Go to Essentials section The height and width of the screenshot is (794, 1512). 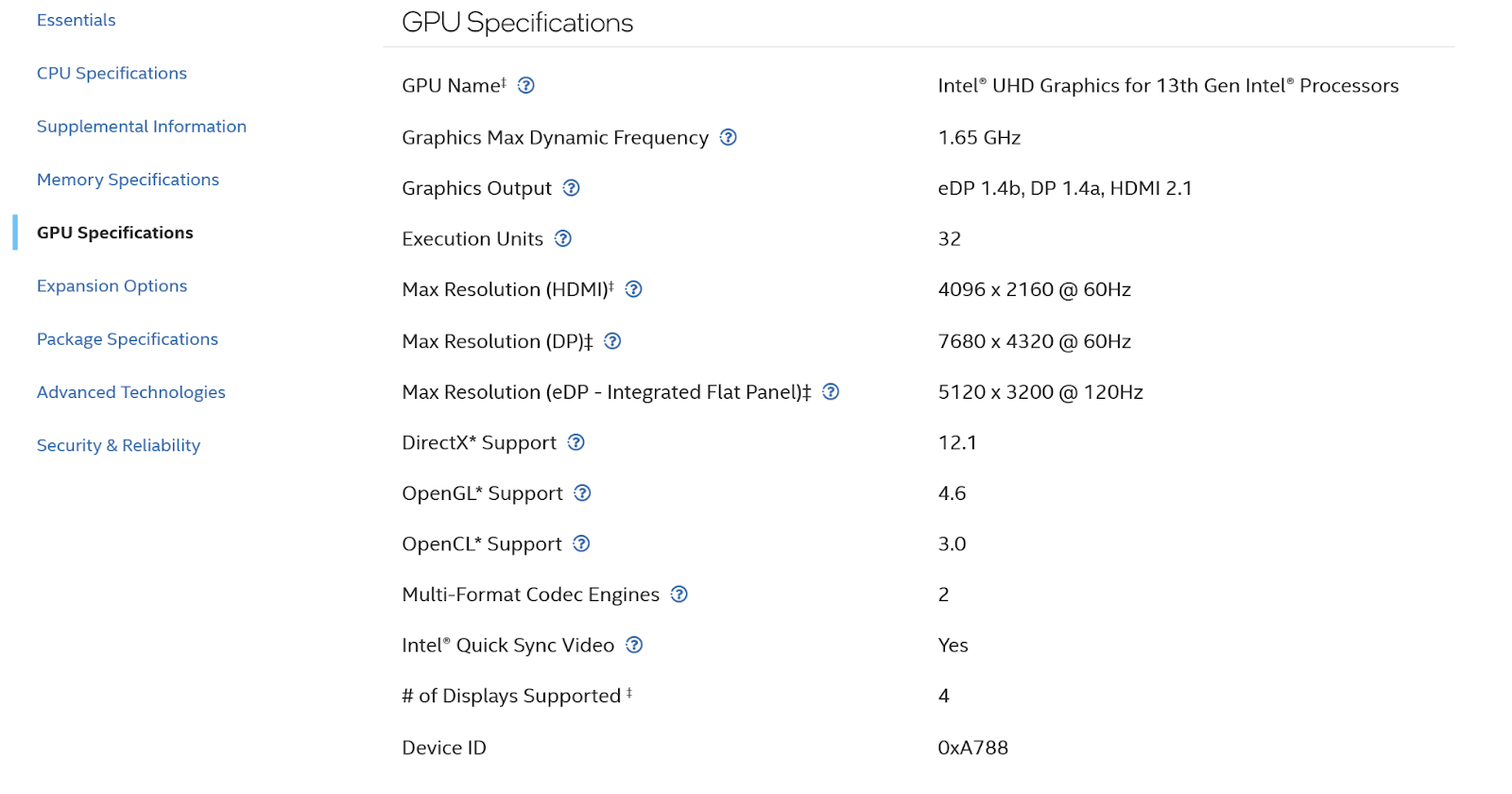tap(77, 20)
